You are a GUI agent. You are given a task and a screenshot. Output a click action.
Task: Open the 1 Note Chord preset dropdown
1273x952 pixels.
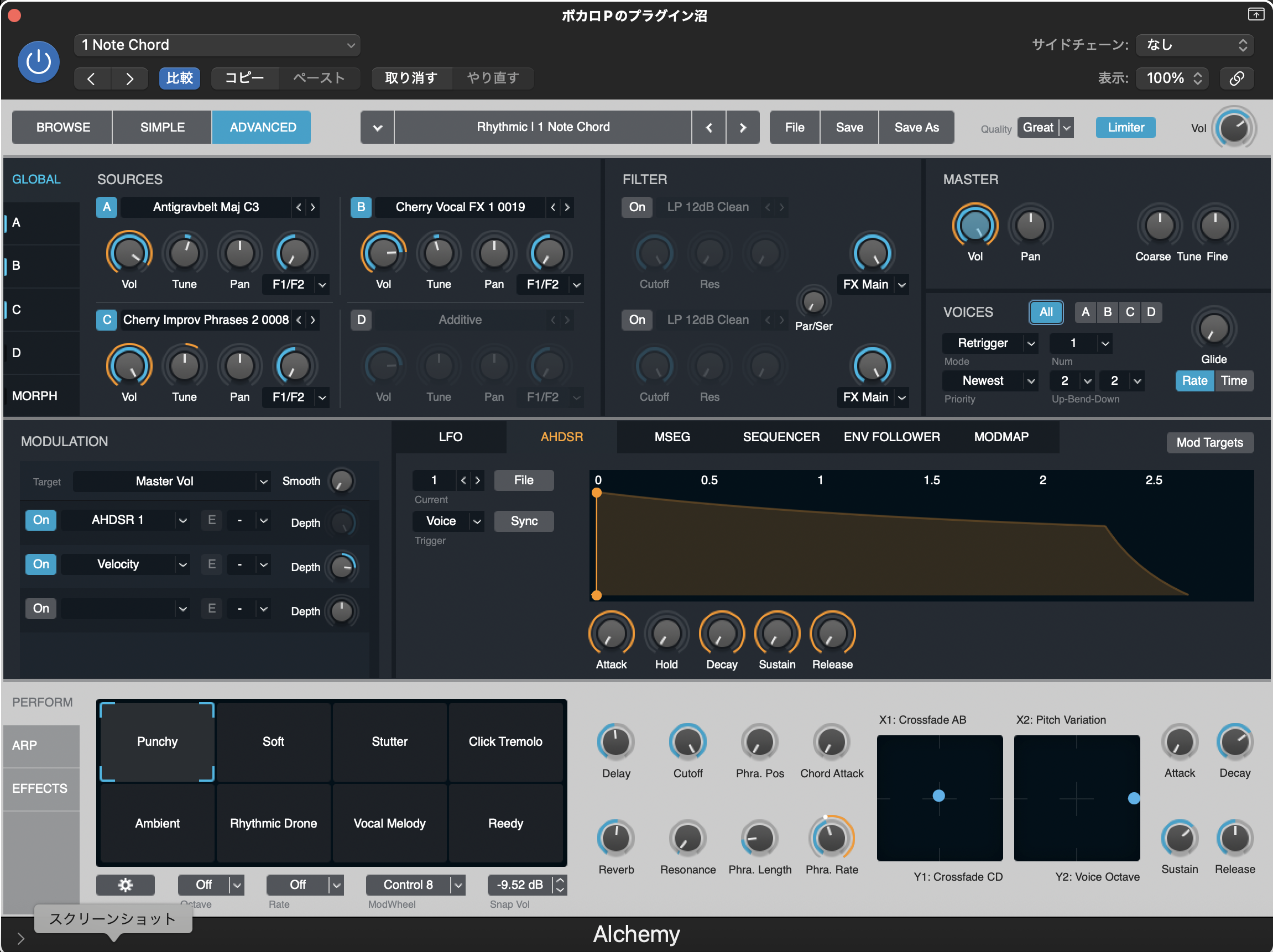217,45
